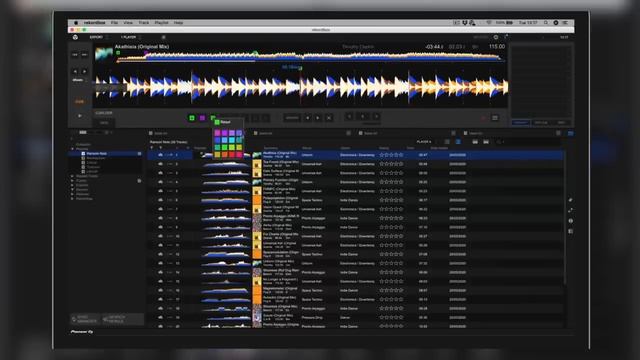Click the SYNC MANAGER button

85,319
